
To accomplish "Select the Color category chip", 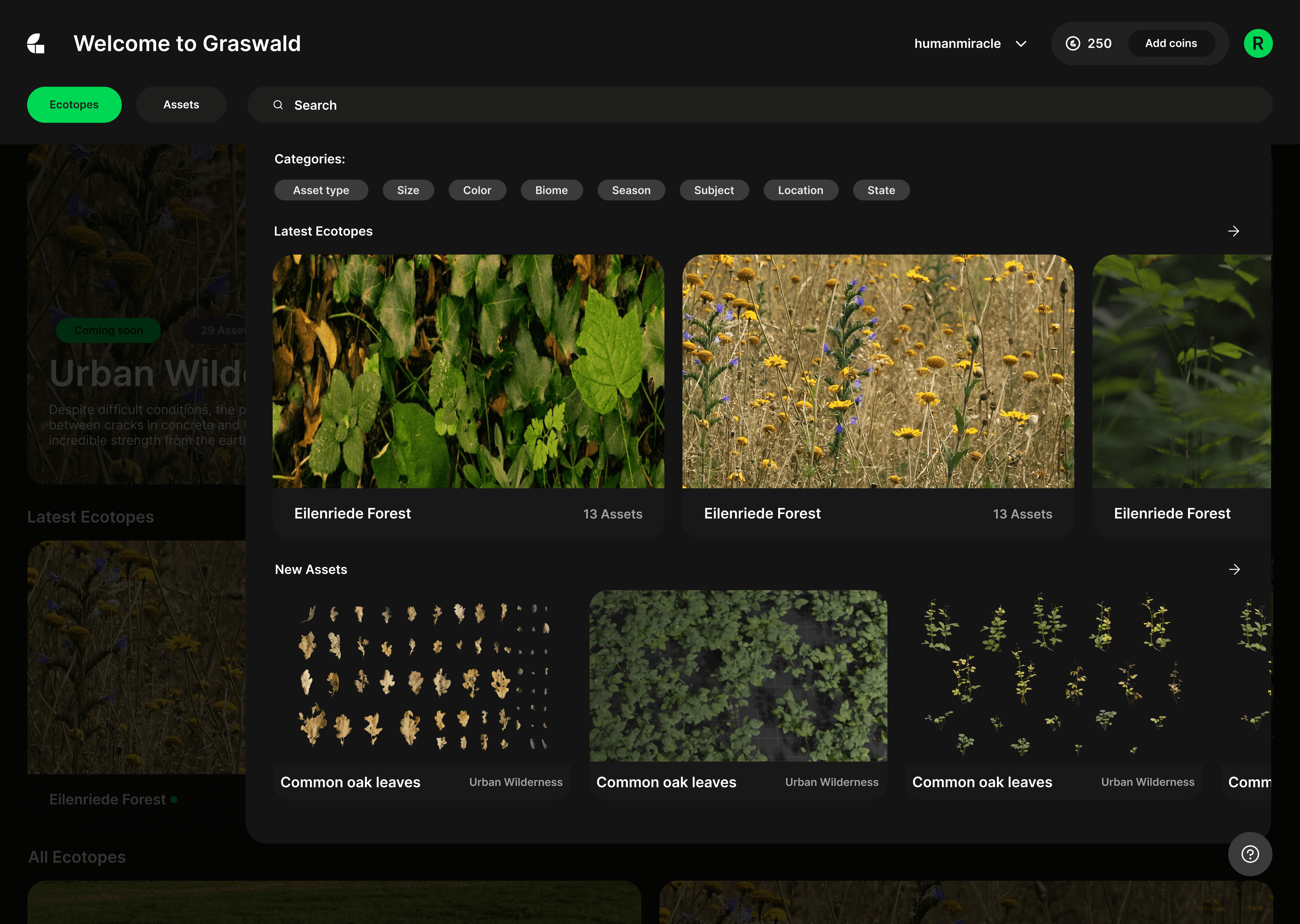I will pyautogui.click(x=476, y=191).
